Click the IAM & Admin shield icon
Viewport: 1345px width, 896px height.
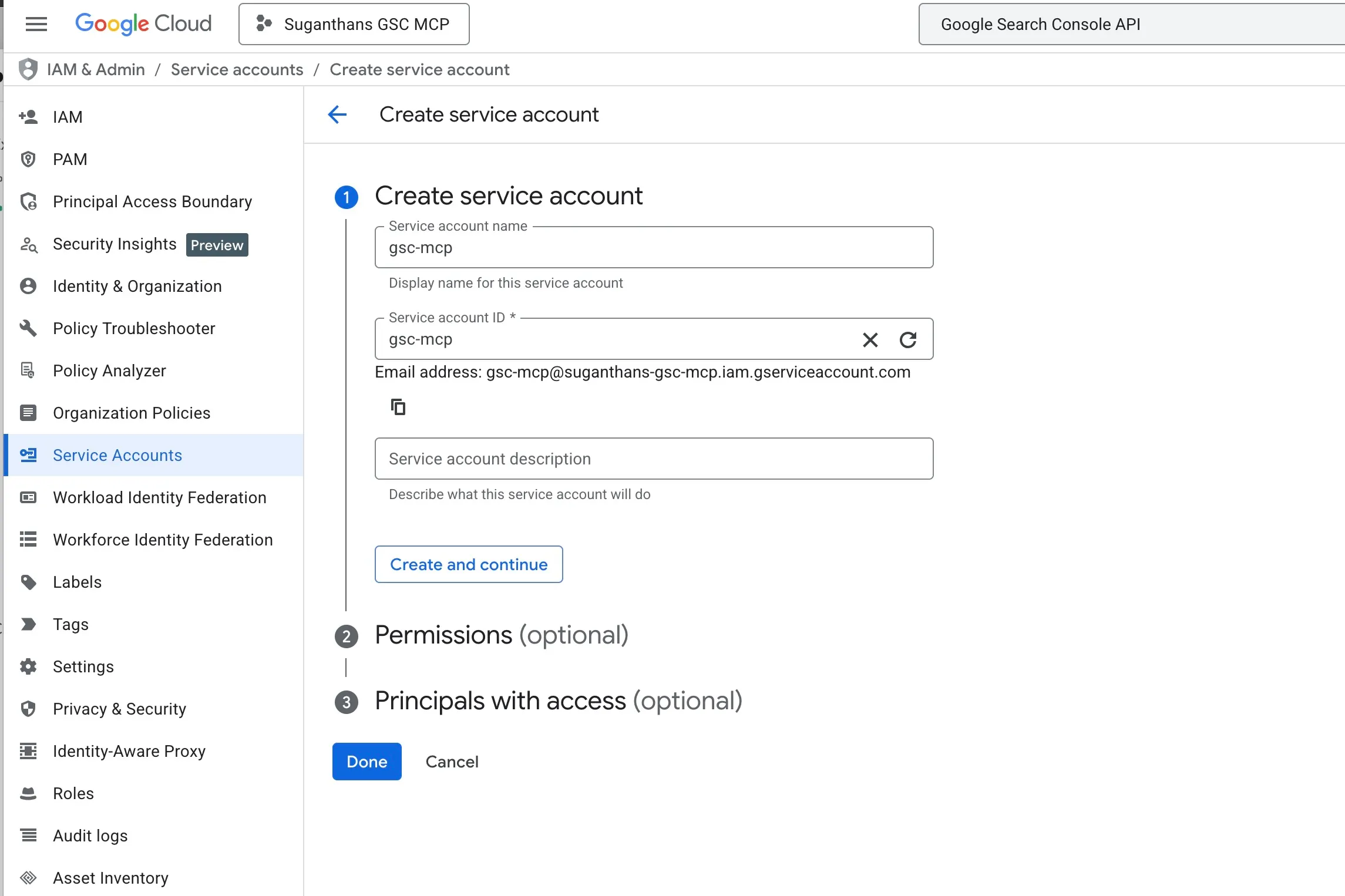28,69
